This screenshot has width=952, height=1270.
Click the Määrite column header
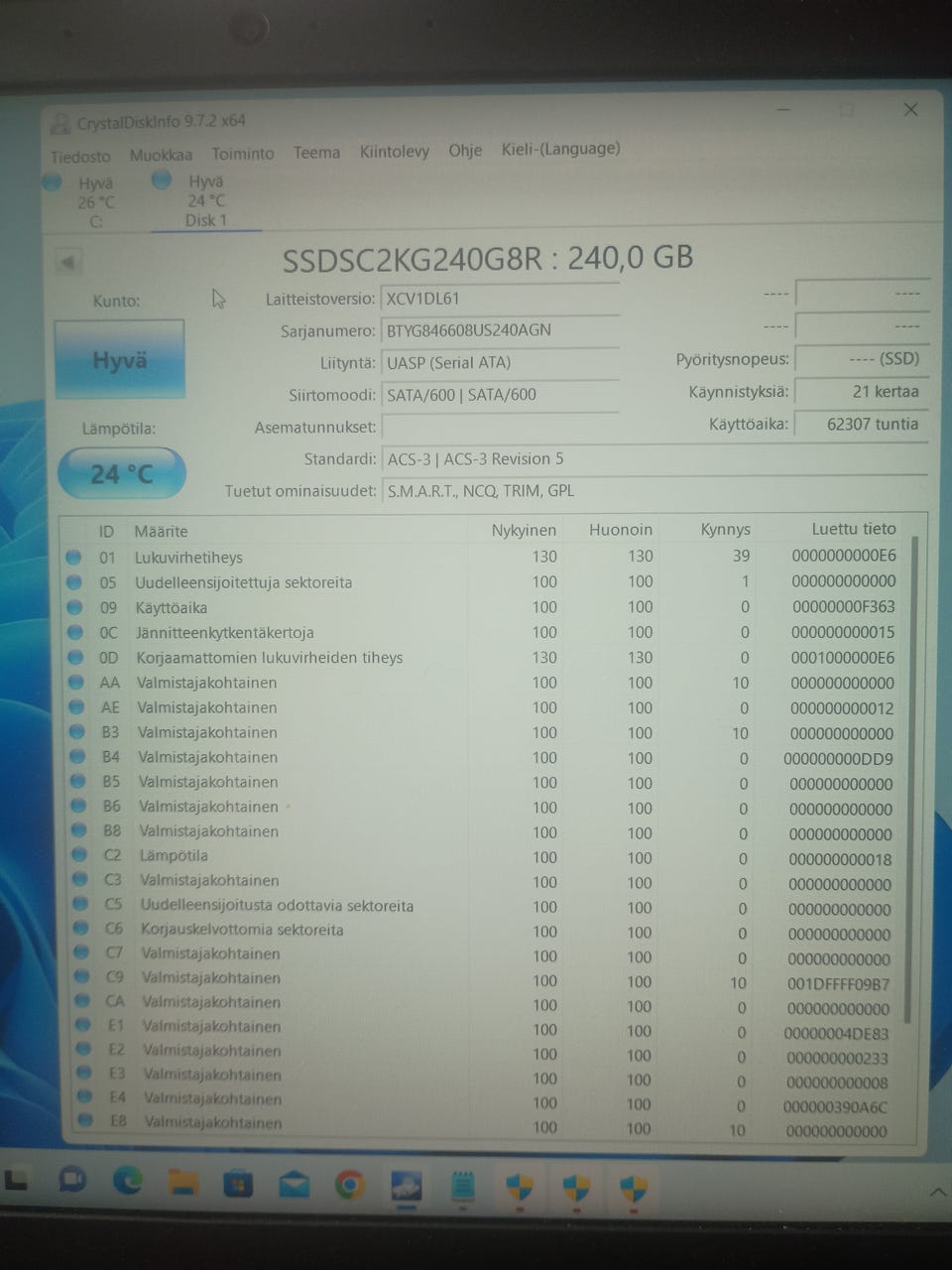point(162,531)
